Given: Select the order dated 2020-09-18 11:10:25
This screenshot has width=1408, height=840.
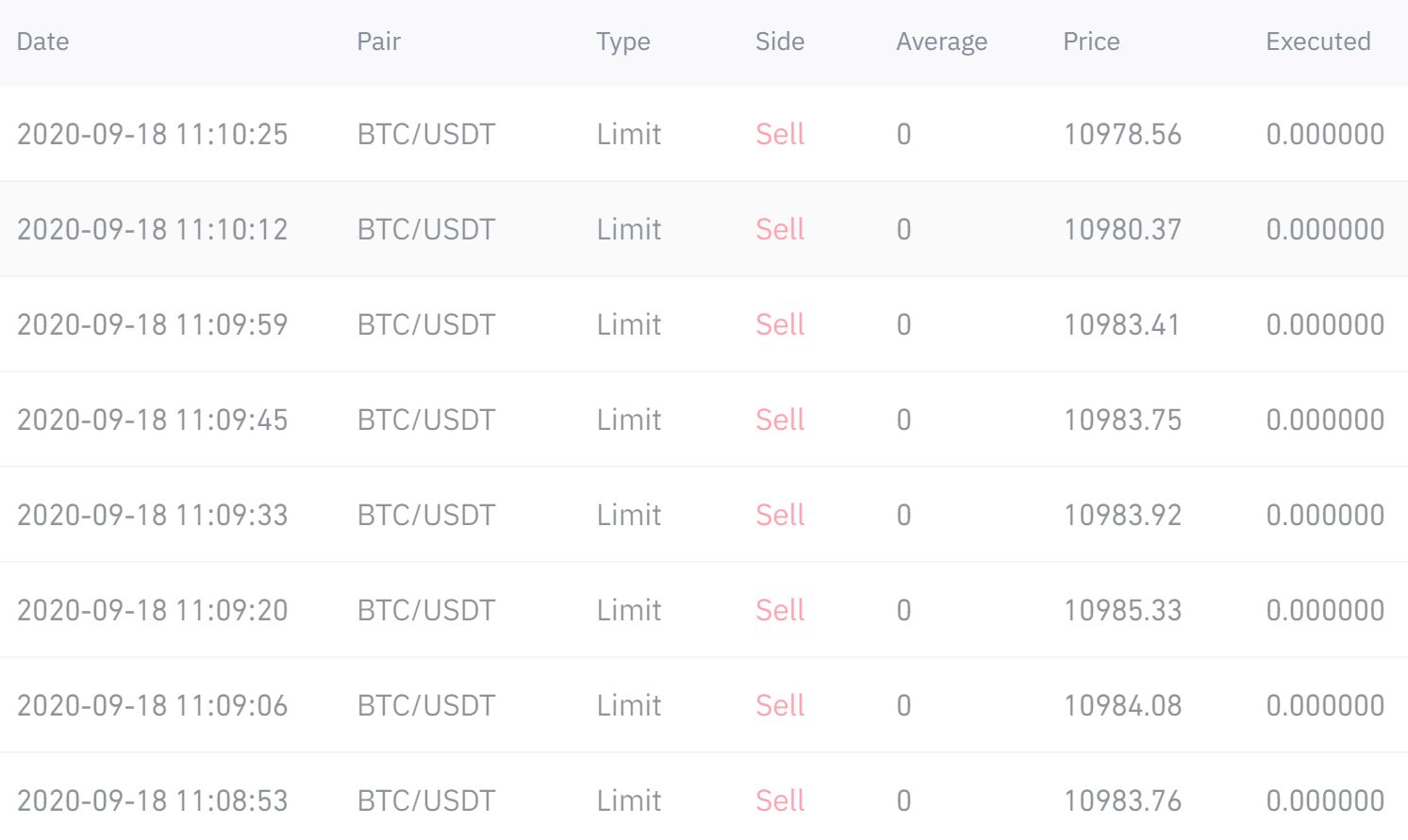Looking at the screenshot, I should [x=704, y=134].
